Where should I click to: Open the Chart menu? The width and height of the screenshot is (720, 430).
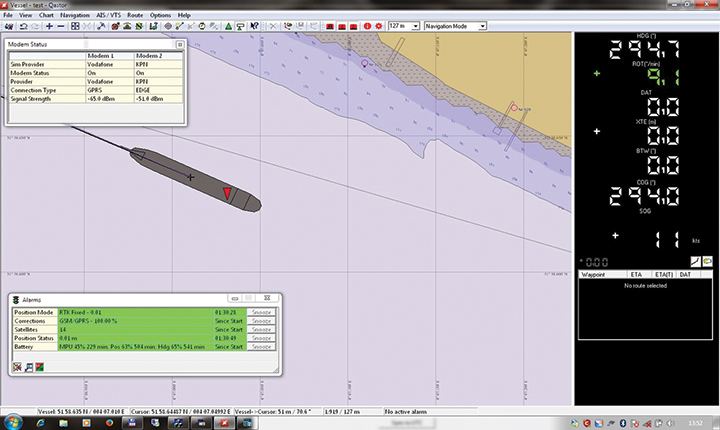46,16
